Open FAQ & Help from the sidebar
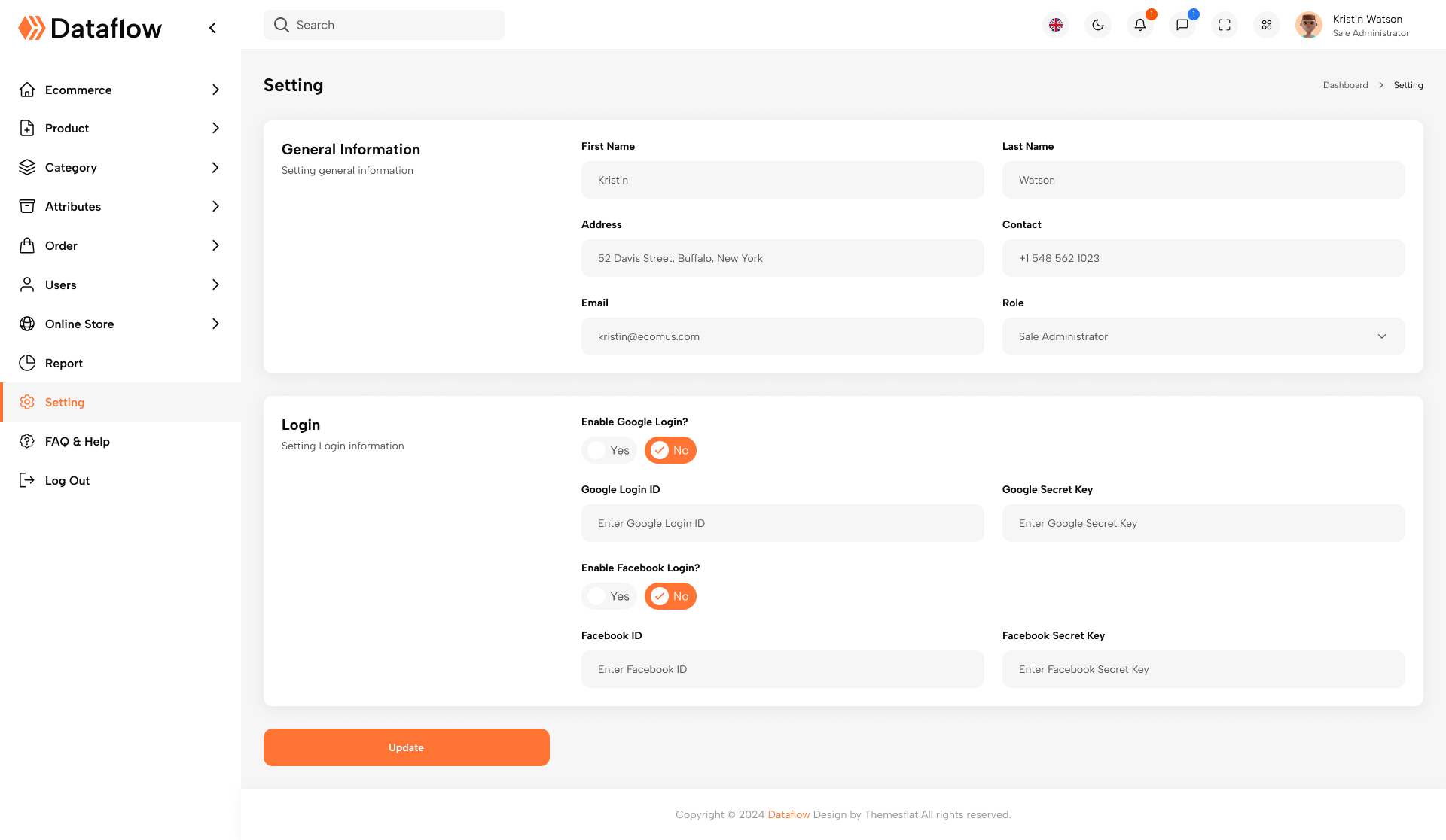 [77, 441]
